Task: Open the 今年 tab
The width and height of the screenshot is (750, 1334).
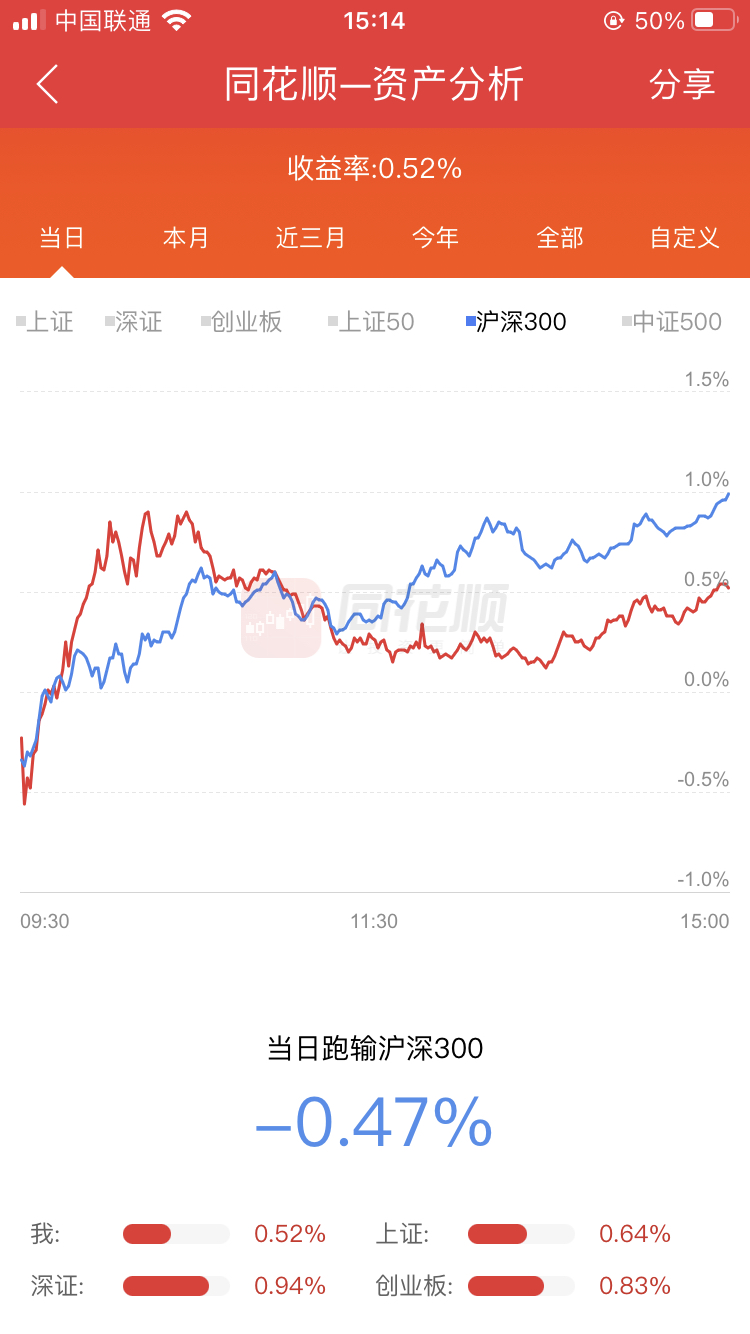Action: click(x=436, y=238)
